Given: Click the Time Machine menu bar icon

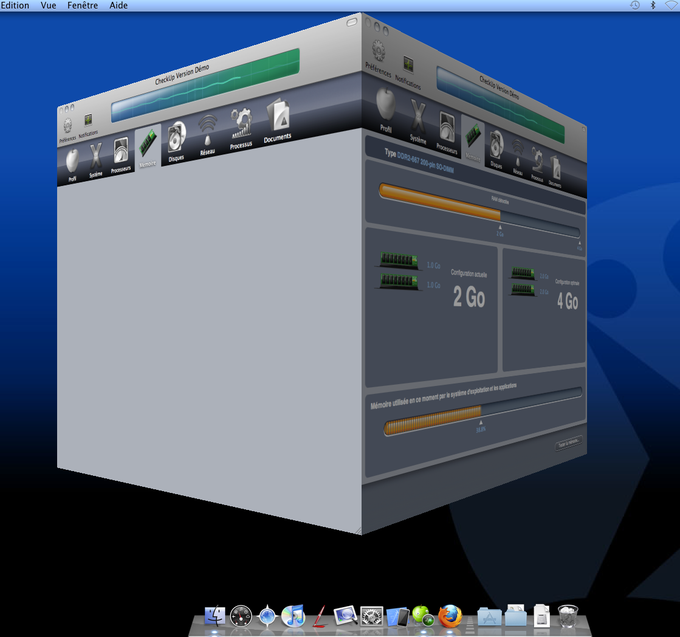Looking at the screenshot, I should (x=634, y=5).
